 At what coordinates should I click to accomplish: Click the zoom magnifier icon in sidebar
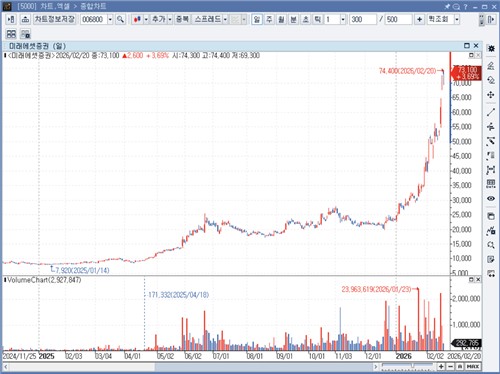(491, 245)
